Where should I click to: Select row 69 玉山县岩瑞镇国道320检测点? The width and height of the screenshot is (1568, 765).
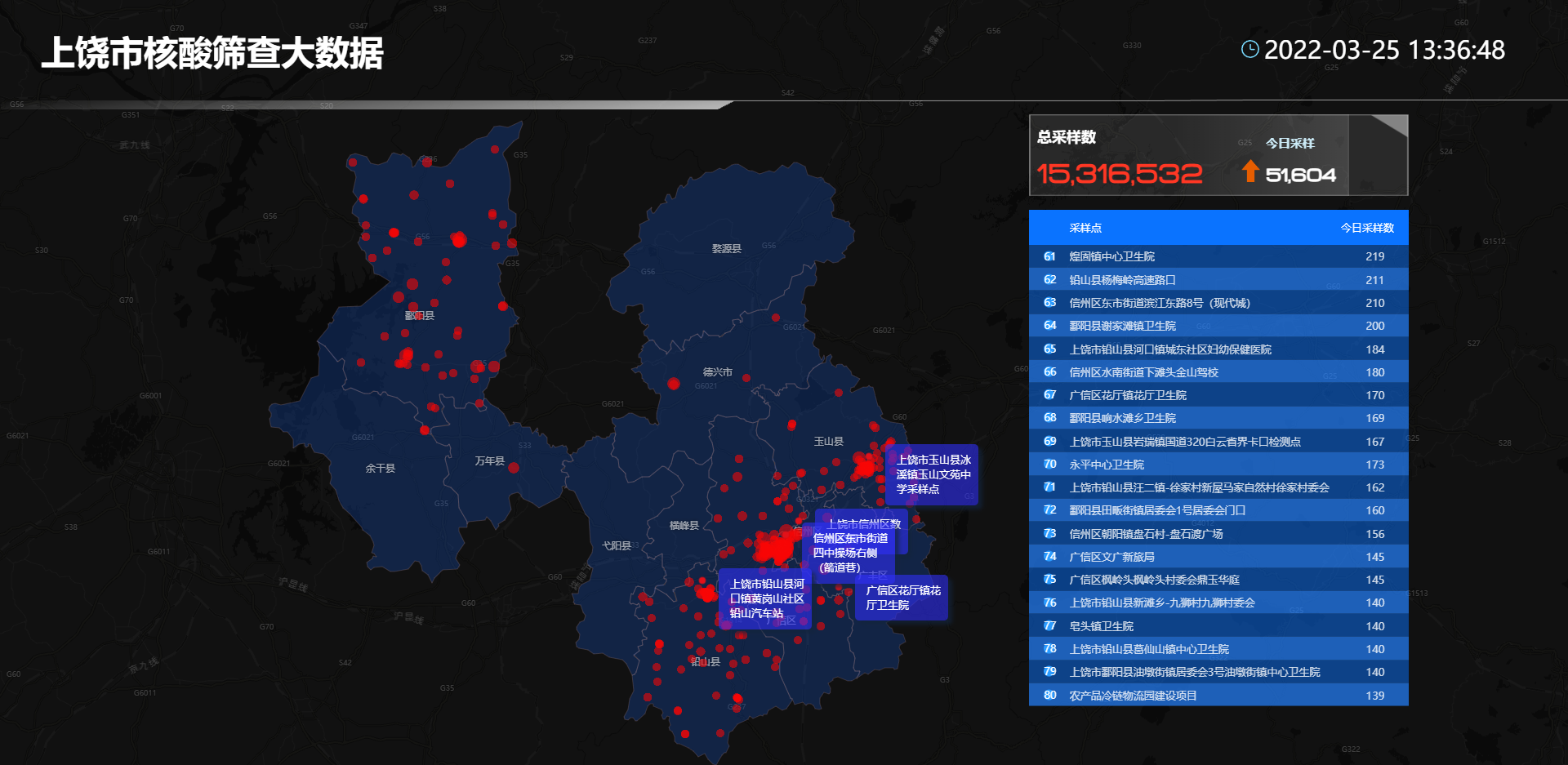pos(1218,442)
